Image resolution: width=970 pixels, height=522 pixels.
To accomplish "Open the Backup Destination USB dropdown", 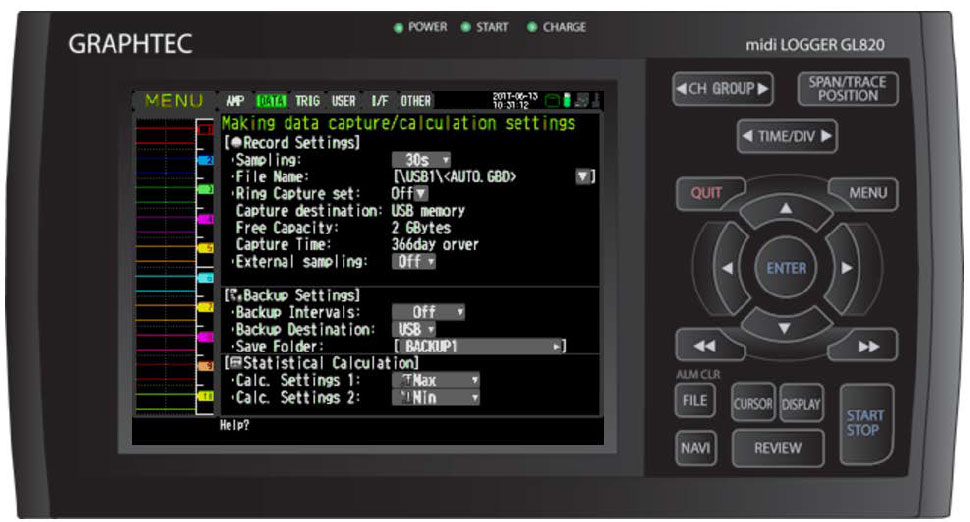I will 414,329.
